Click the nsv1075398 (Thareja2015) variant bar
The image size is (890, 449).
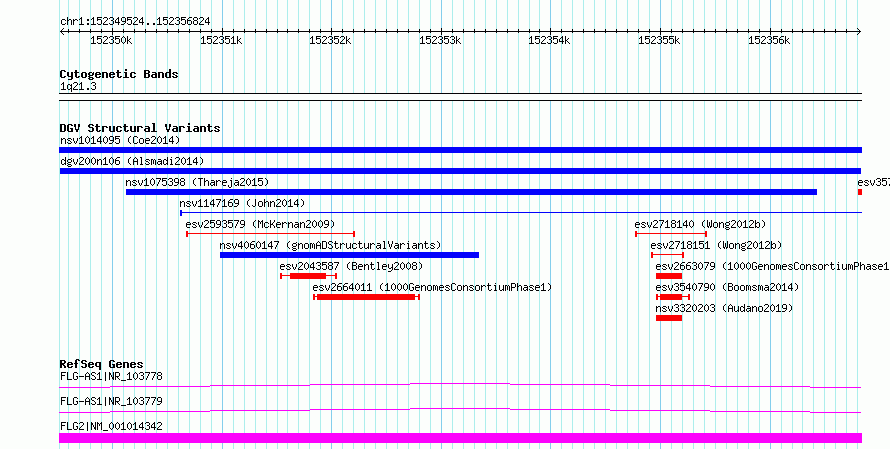tap(471, 192)
